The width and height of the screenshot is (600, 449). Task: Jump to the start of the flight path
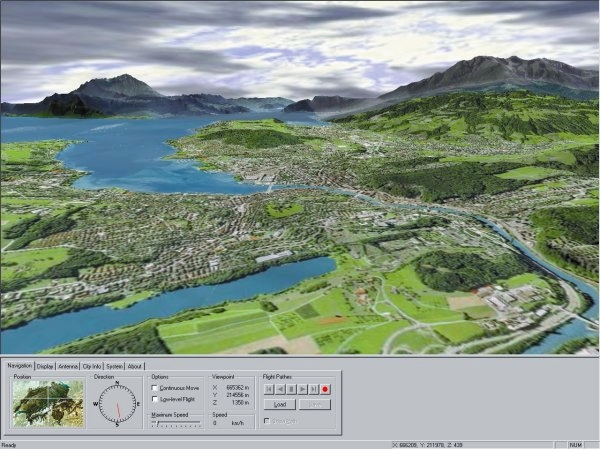(x=269, y=388)
